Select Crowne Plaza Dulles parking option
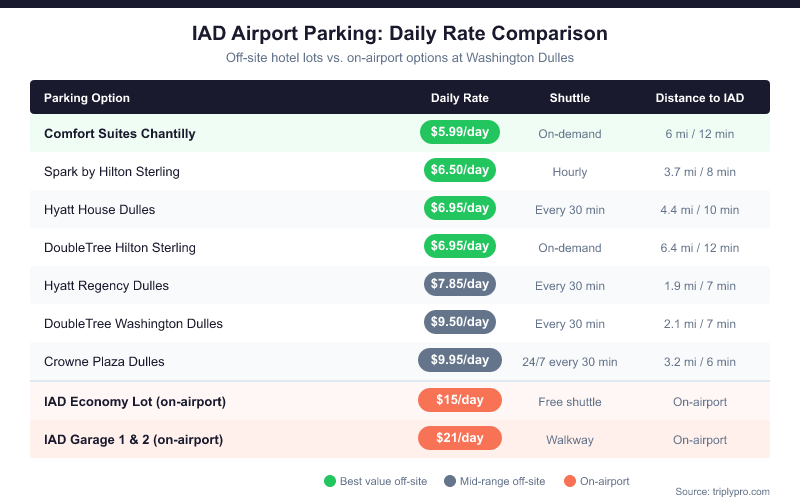Screen dimensions: 800x500 click(104, 362)
